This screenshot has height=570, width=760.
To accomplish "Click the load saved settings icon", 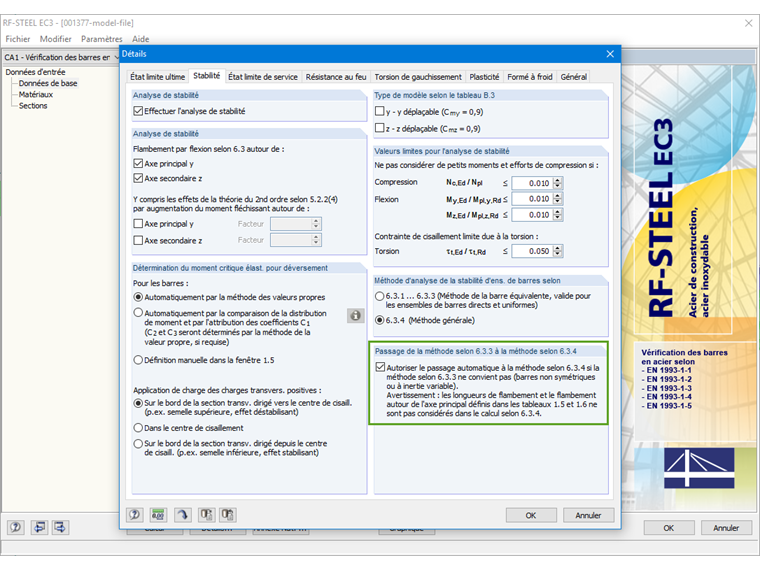I will coord(207,515).
